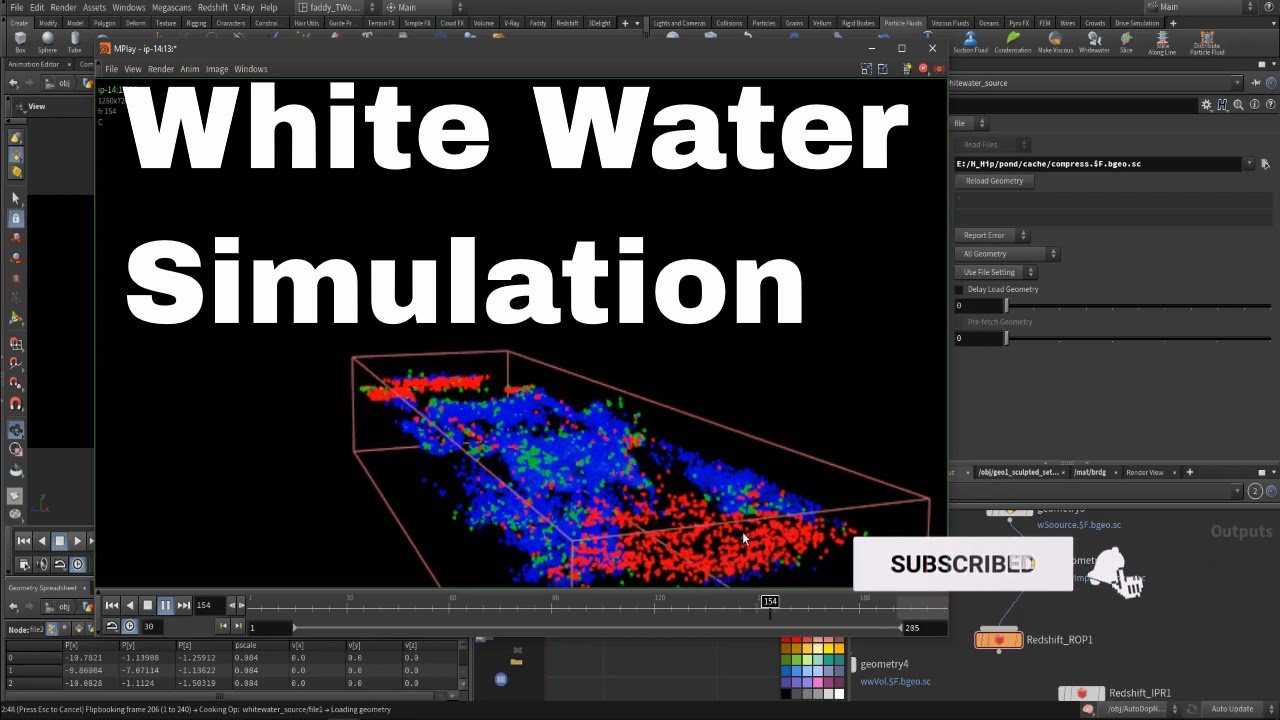Screen dimensions: 1280x720
Task: Open the Megascans menu
Action: [x=171, y=7]
